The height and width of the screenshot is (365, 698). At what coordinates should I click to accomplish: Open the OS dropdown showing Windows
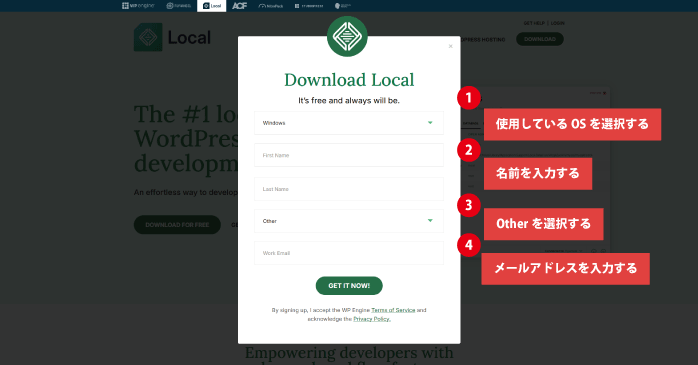click(x=349, y=123)
